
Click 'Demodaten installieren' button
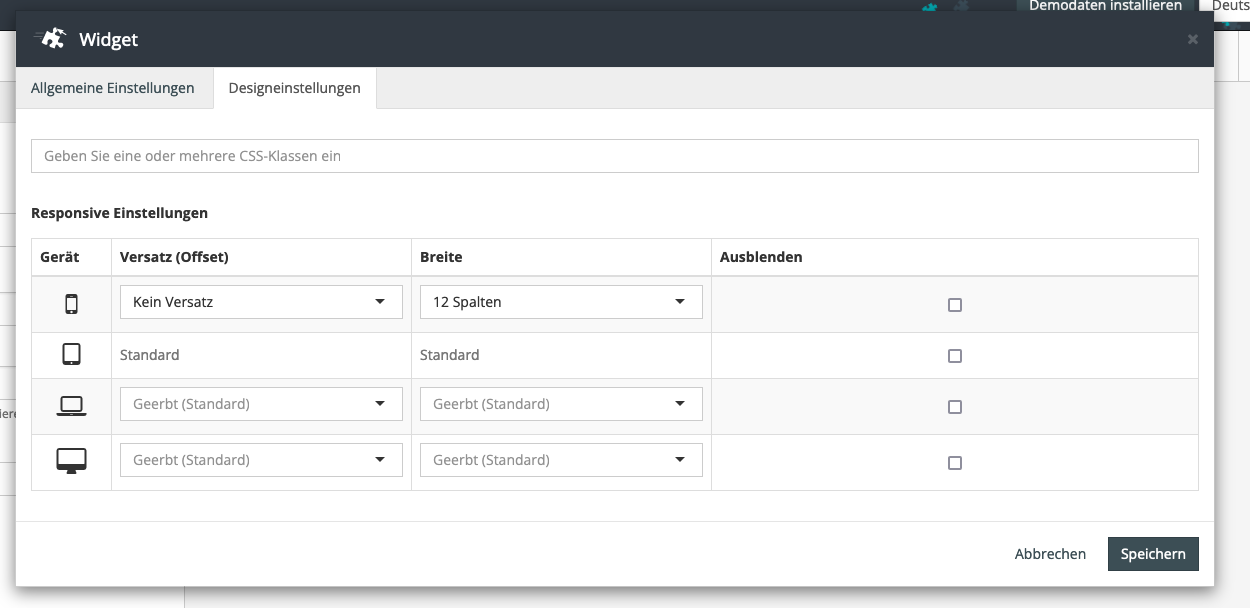click(x=1105, y=6)
